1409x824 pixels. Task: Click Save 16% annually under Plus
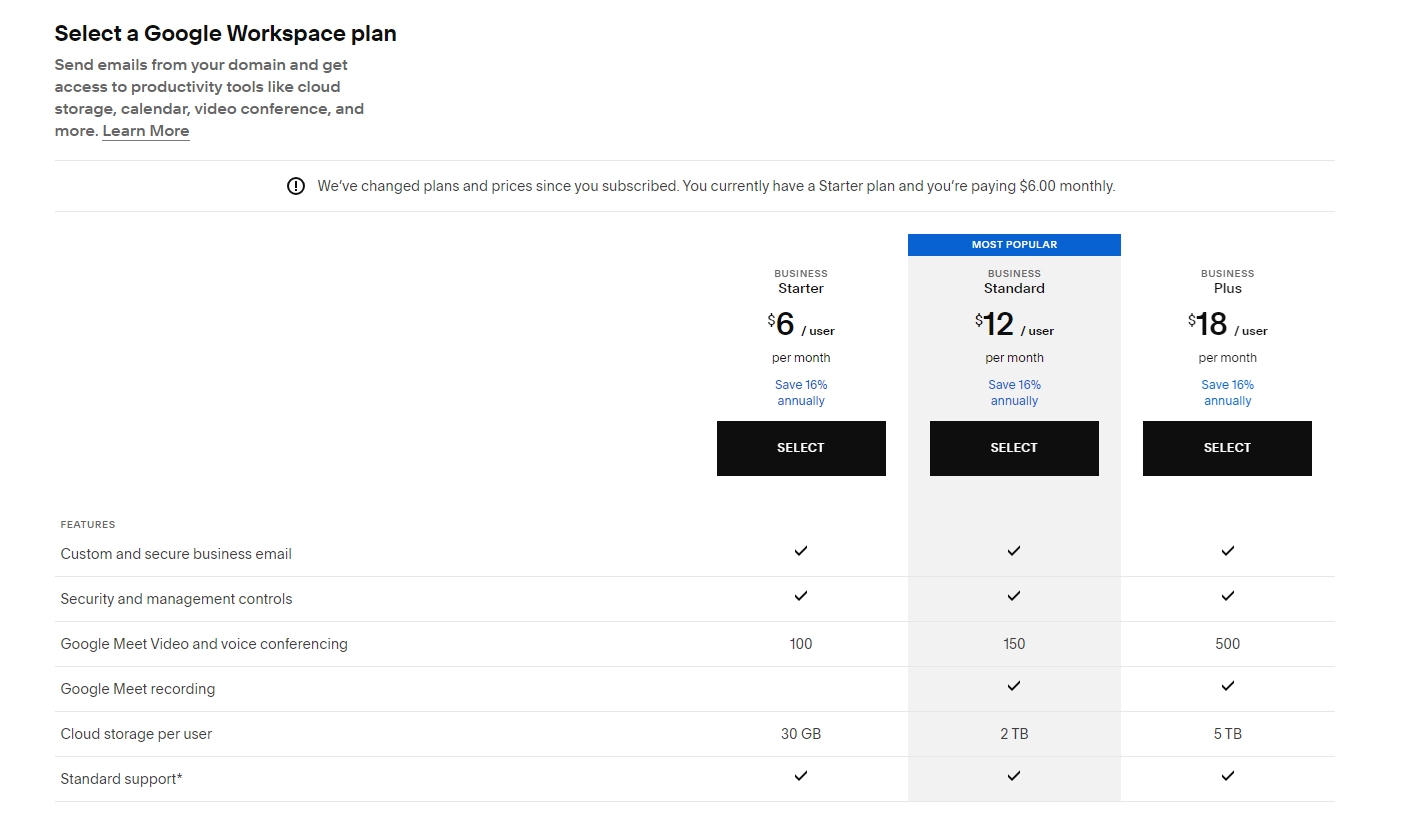tap(1228, 393)
